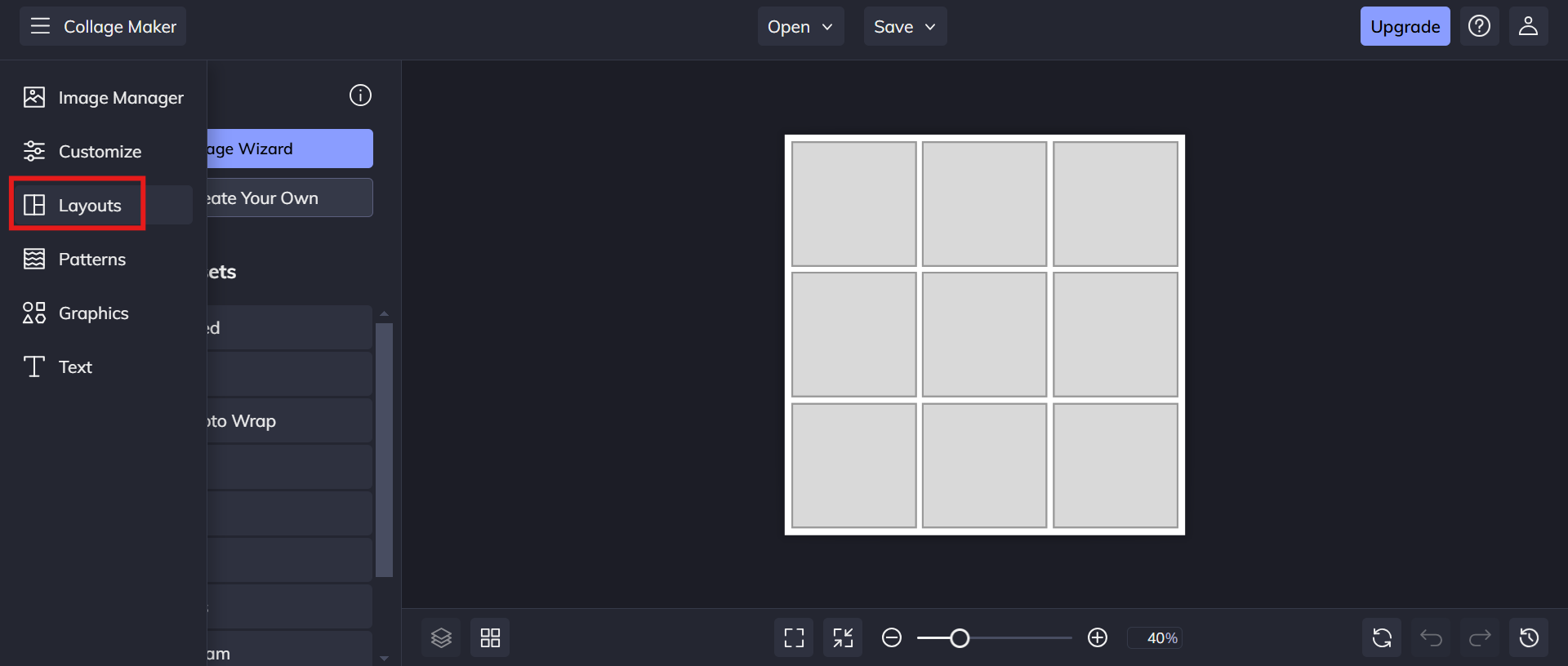Click the fit-to-screen corner brackets icon
Image resolution: width=1568 pixels, height=666 pixels.
(794, 637)
